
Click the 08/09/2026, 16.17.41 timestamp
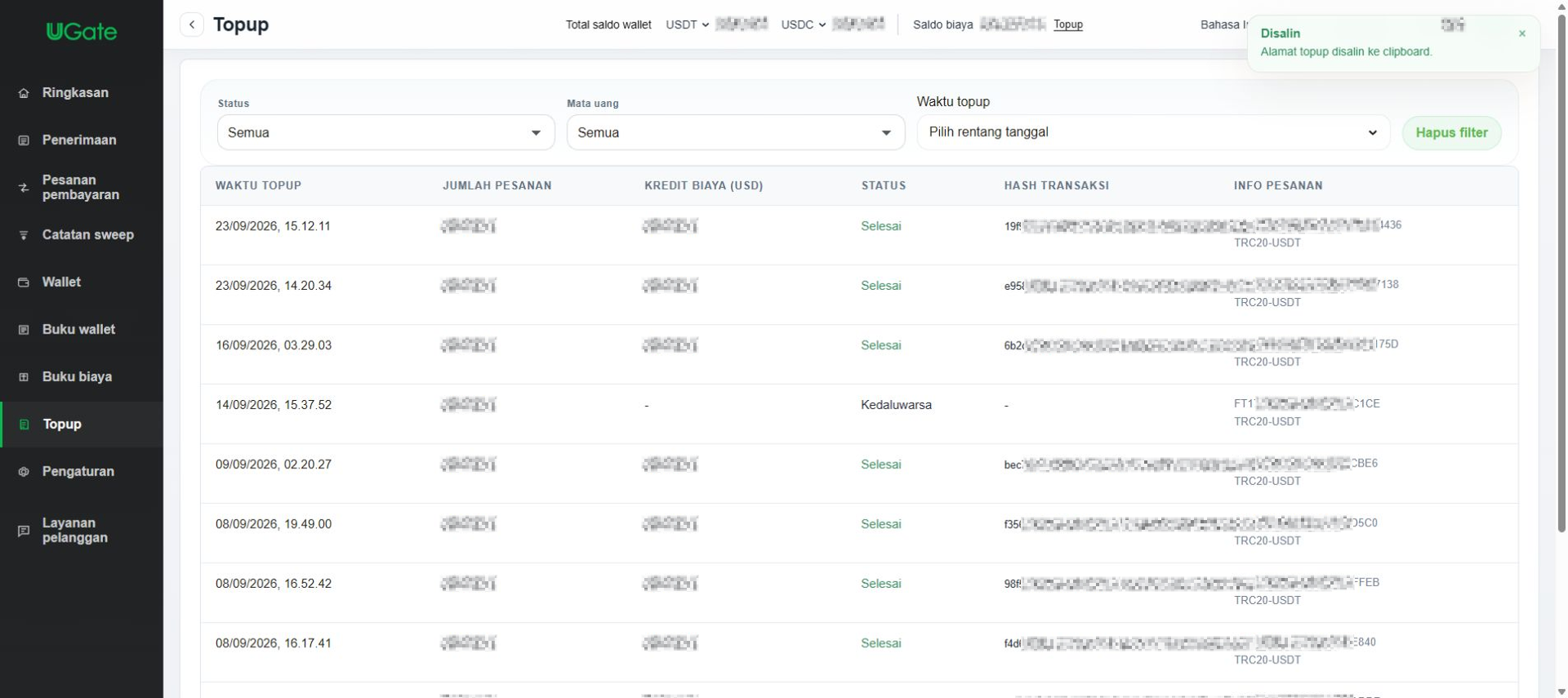click(x=273, y=643)
